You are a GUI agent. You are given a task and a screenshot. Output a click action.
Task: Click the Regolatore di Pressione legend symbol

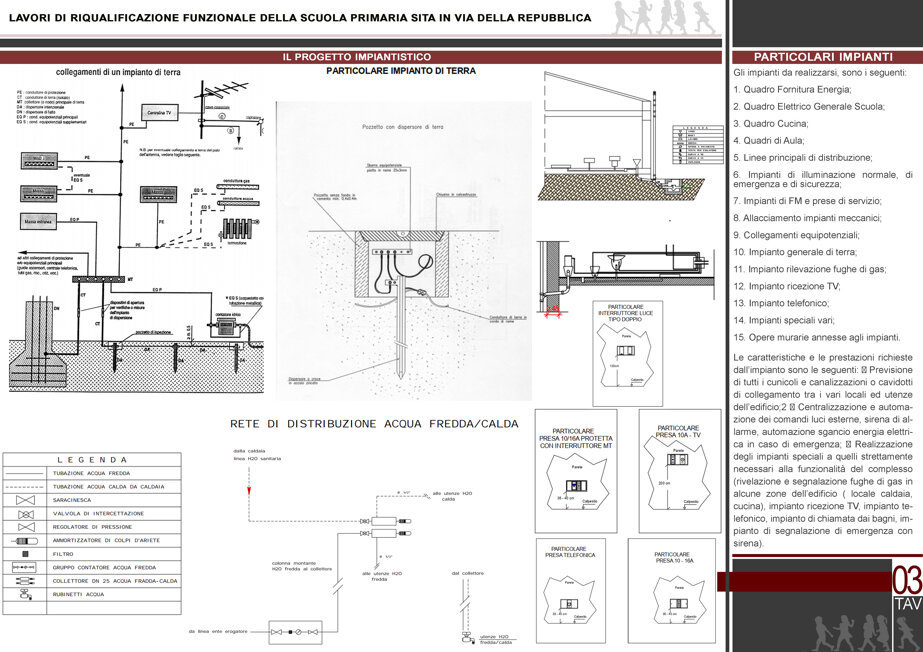click(25, 527)
